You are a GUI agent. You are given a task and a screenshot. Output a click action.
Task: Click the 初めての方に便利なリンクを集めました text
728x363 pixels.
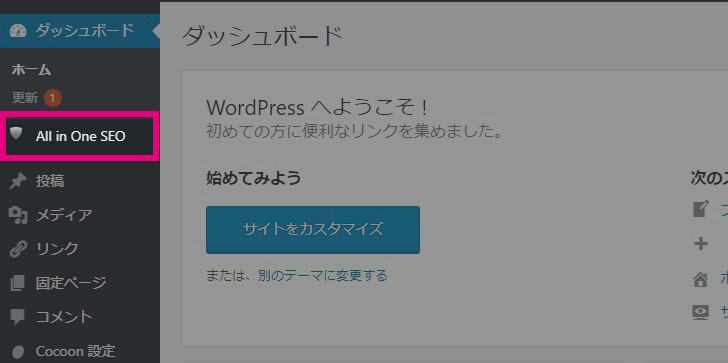[355, 132]
